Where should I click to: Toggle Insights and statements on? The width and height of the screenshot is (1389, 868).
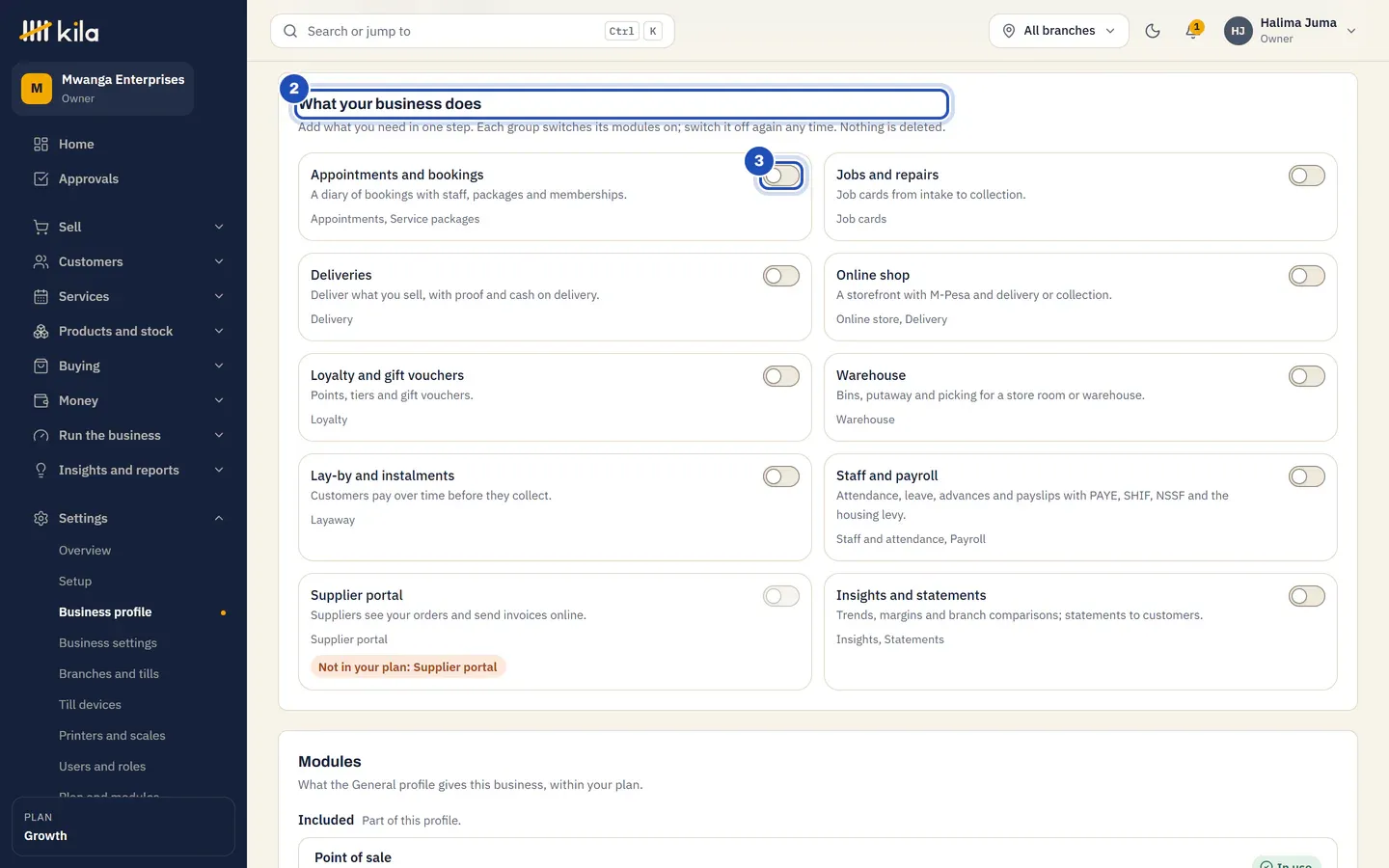[1307, 596]
